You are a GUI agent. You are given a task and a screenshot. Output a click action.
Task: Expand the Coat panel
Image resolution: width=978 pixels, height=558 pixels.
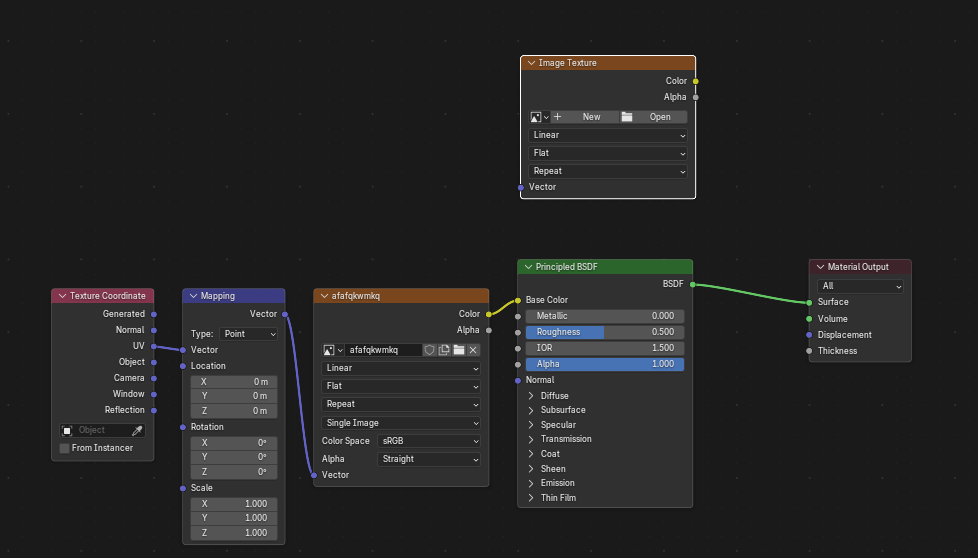[x=531, y=454]
